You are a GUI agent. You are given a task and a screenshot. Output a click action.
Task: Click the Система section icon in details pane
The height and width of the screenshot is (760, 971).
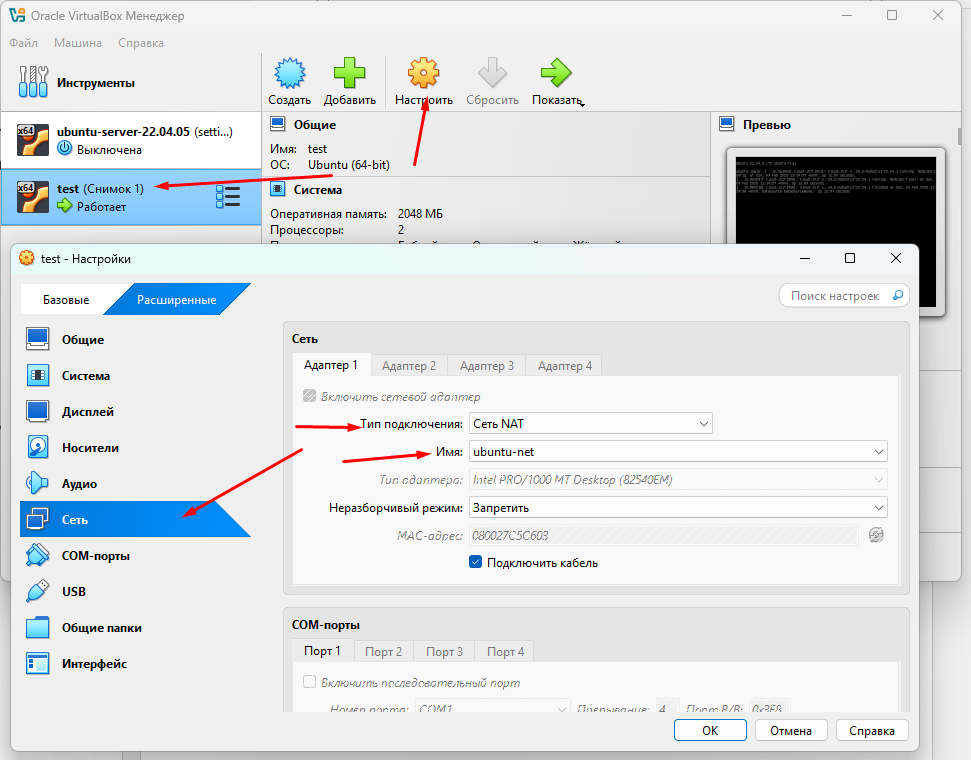(277, 189)
